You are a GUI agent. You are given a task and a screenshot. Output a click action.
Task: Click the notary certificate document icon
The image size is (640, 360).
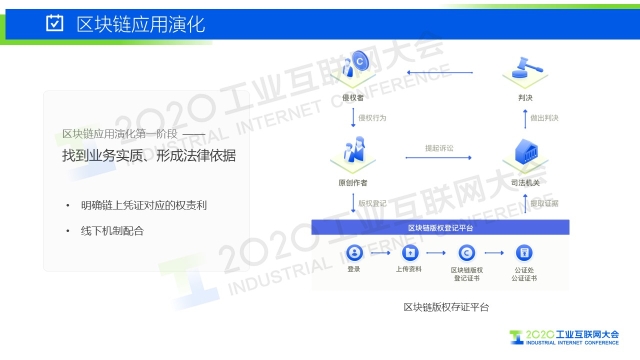pos(524,253)
